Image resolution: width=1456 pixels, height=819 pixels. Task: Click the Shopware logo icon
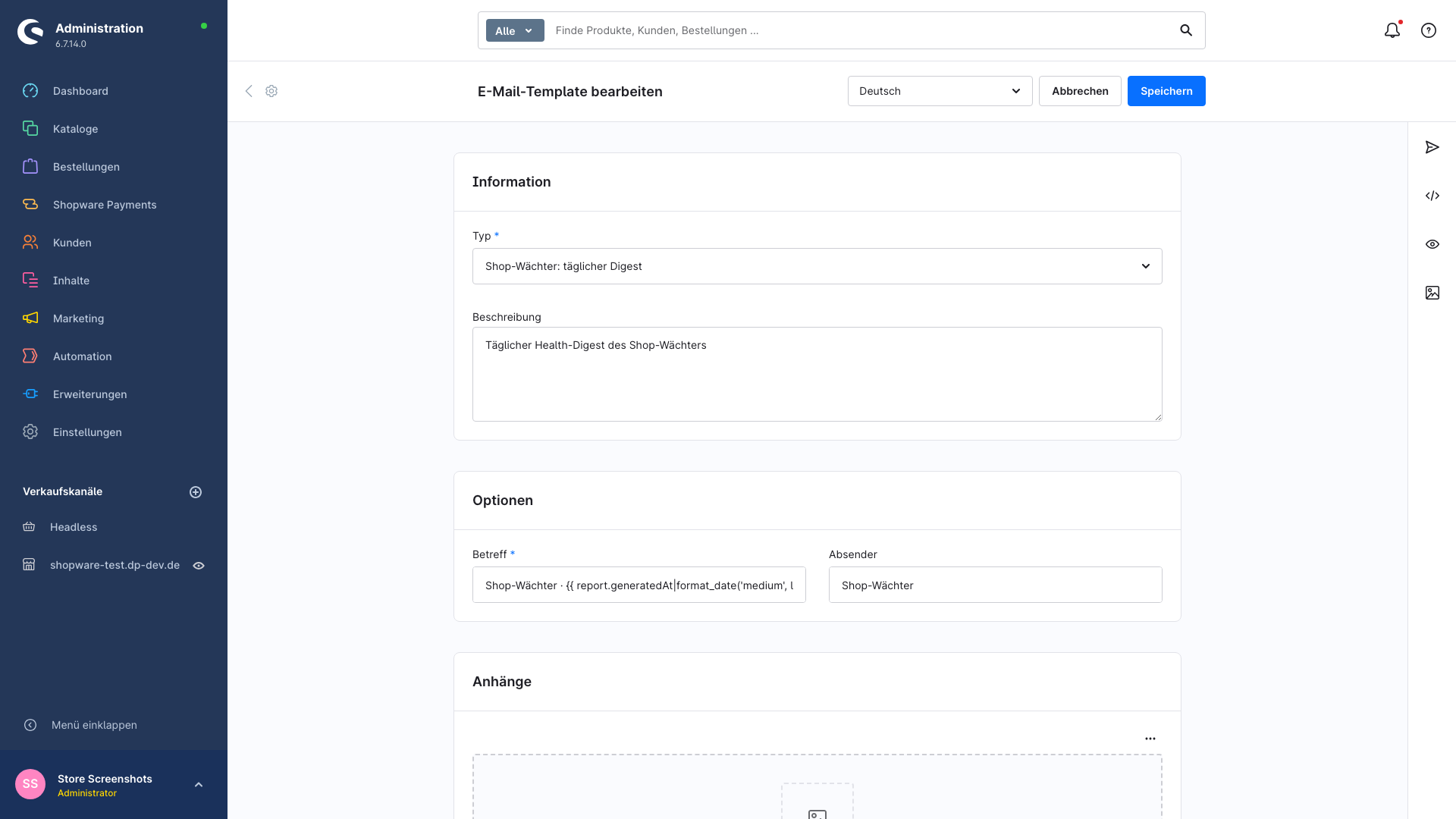pyautogui.click(x=30, y=32)
